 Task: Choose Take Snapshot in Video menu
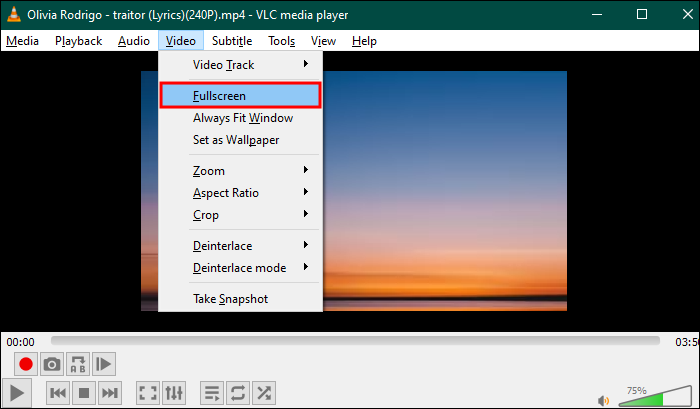(x=240, y=299)
